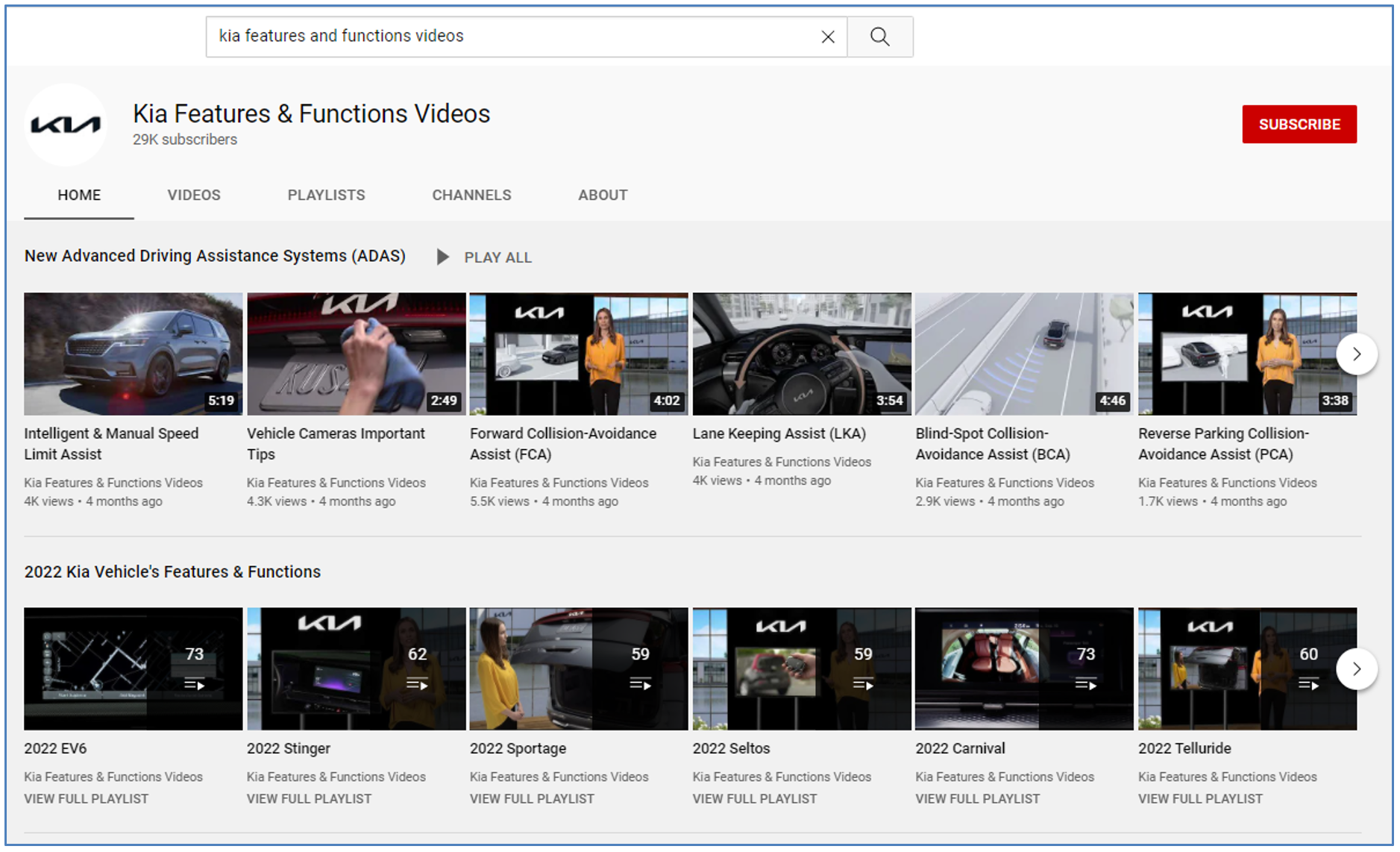
Task: Click channel name under Lane Keeping Assist video
Action: tap(782, 462)
